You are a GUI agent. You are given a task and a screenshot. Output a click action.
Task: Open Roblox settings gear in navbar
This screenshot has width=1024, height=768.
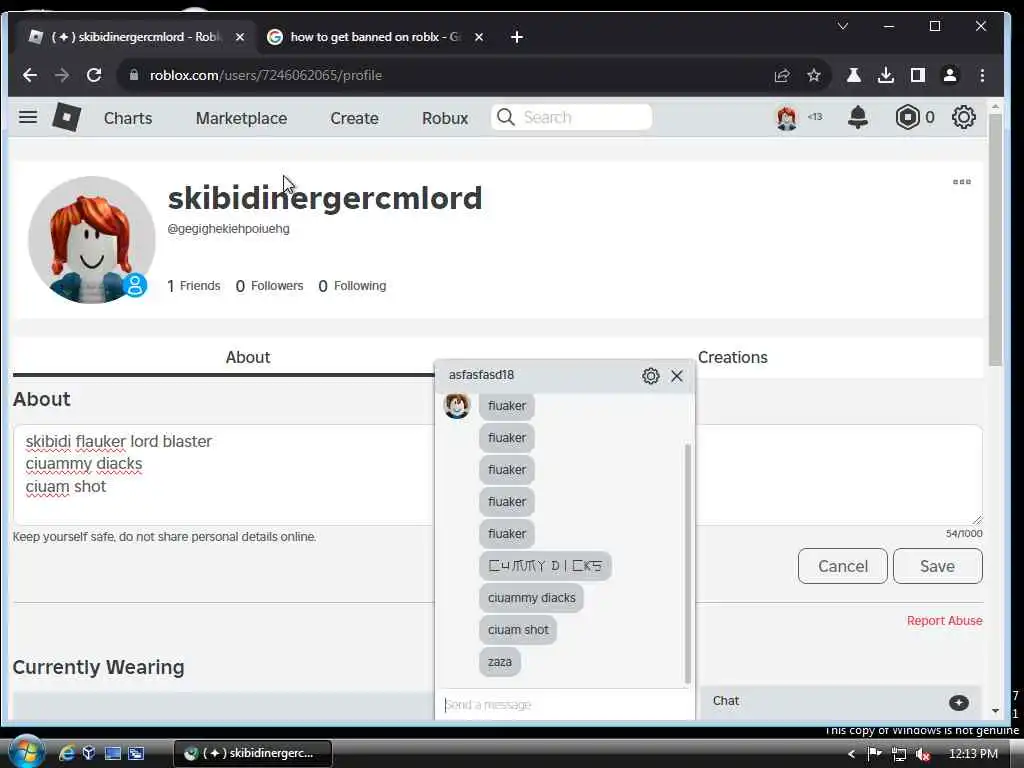[x=963, y=118]
